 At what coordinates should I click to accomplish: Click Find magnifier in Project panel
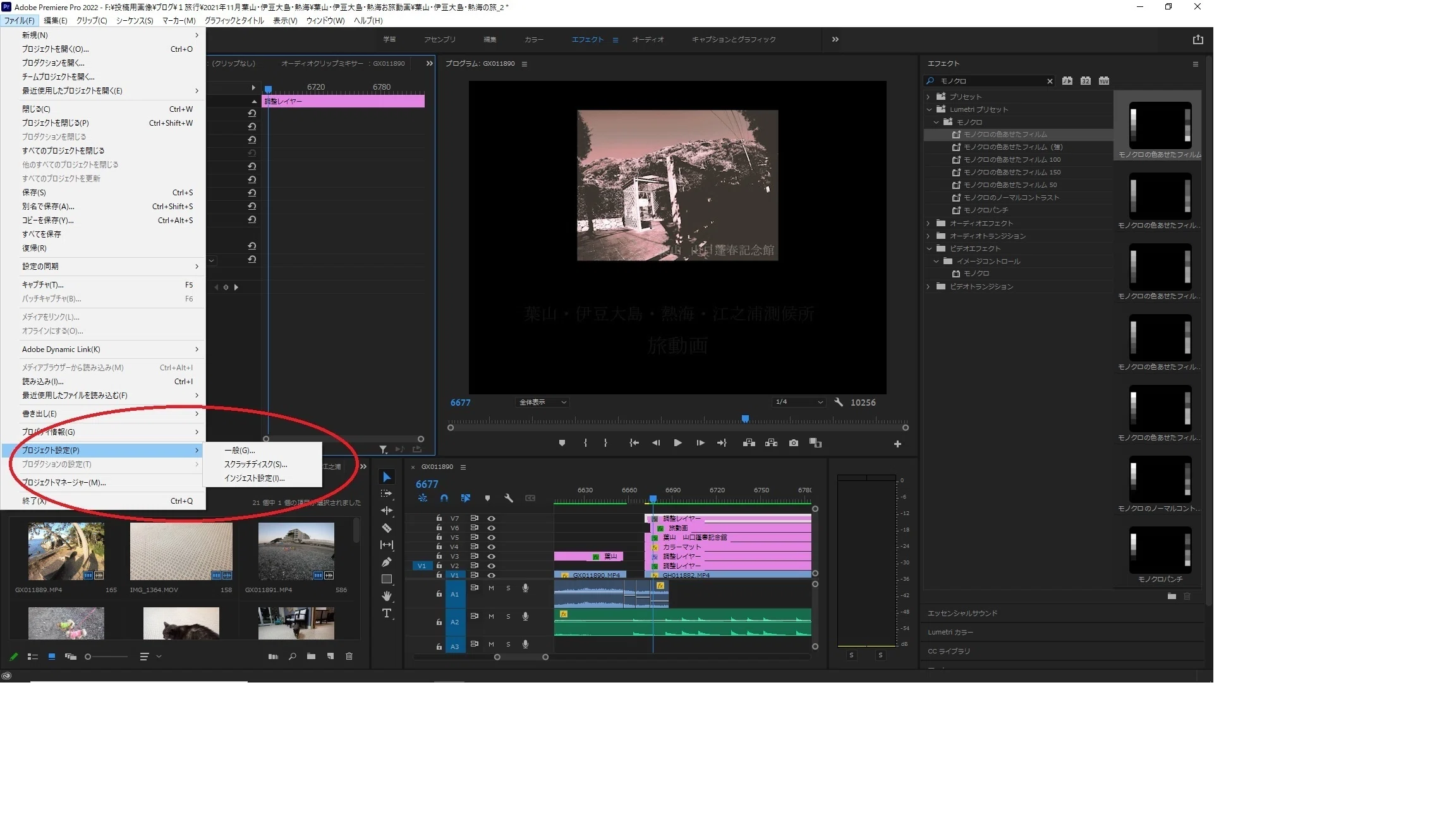[x=292, y=657]
